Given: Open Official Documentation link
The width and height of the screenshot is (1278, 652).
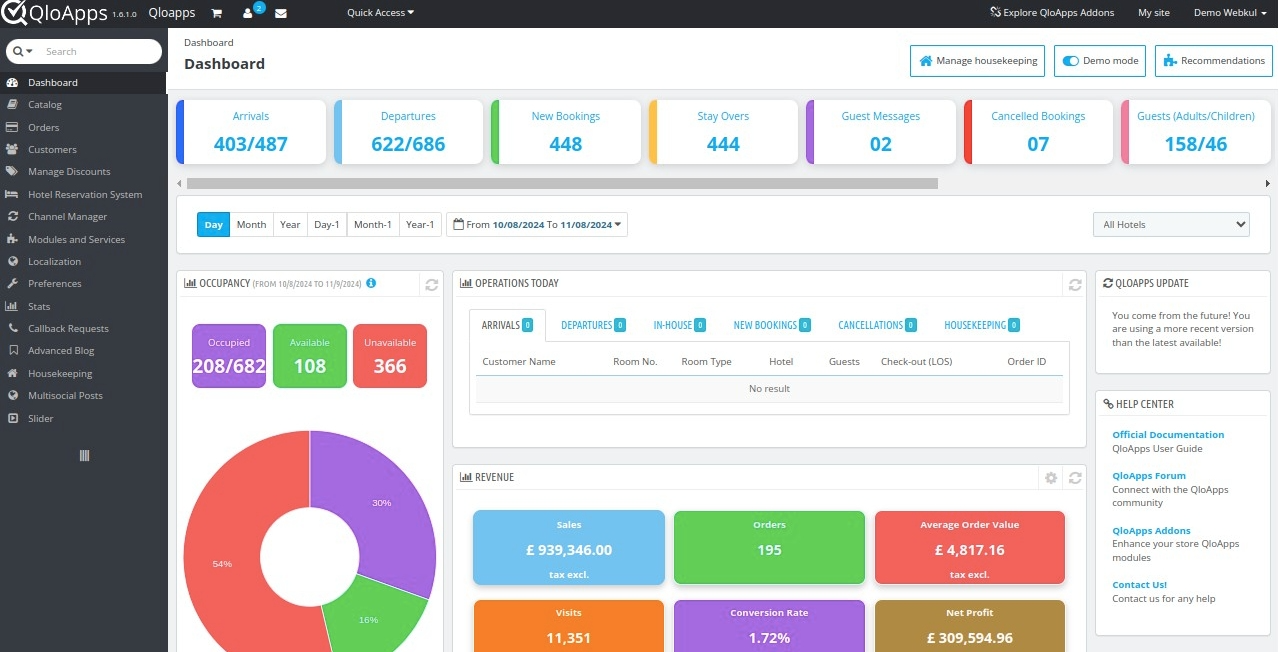Looking at the screenshot, I should 1168,435.
